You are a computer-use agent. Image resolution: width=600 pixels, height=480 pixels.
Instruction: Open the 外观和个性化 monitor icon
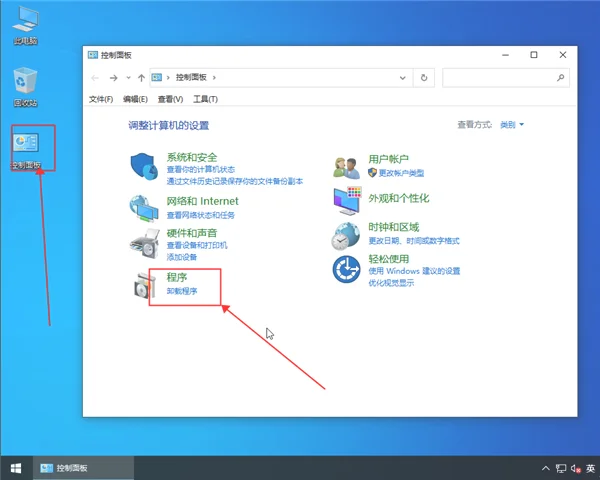[x=347, y=201]
